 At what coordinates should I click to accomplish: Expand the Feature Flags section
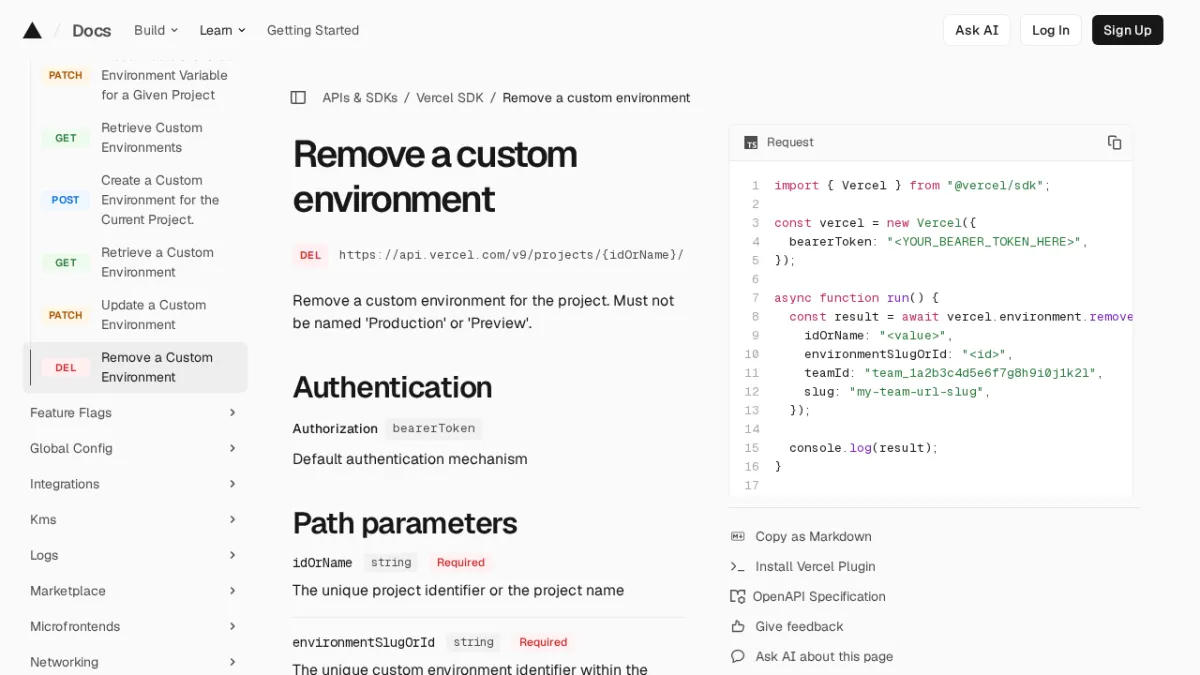pos(135,413)
